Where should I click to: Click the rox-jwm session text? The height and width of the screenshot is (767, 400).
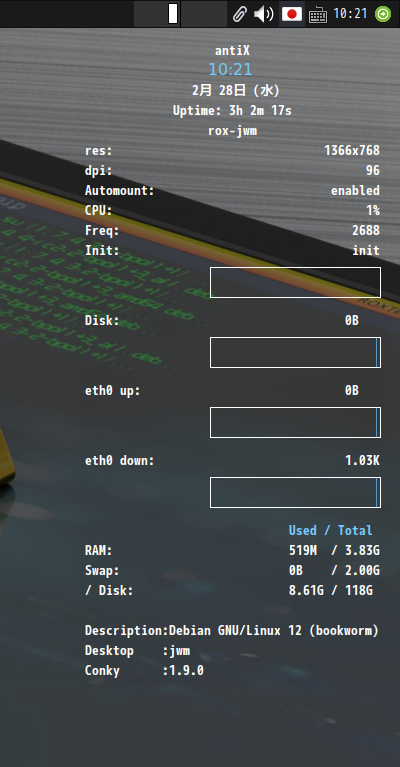pos(232,131)
